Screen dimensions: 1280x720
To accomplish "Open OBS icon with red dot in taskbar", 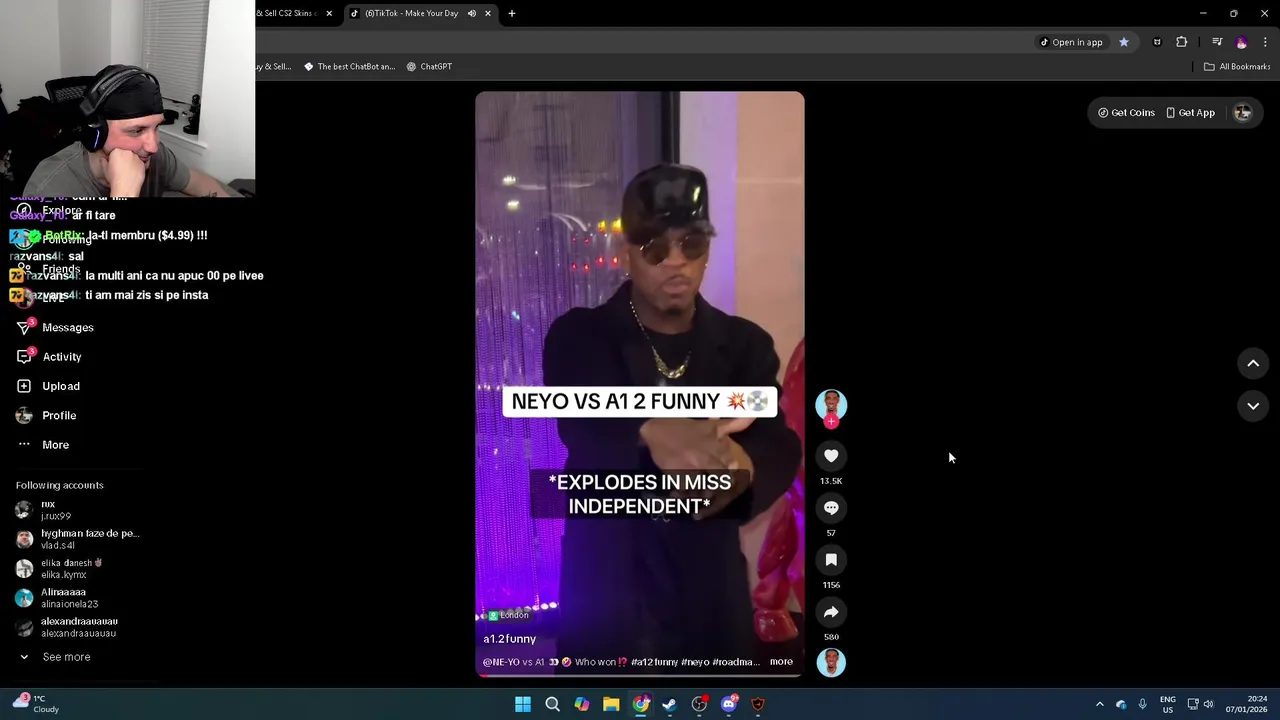I will click(700, 705).
